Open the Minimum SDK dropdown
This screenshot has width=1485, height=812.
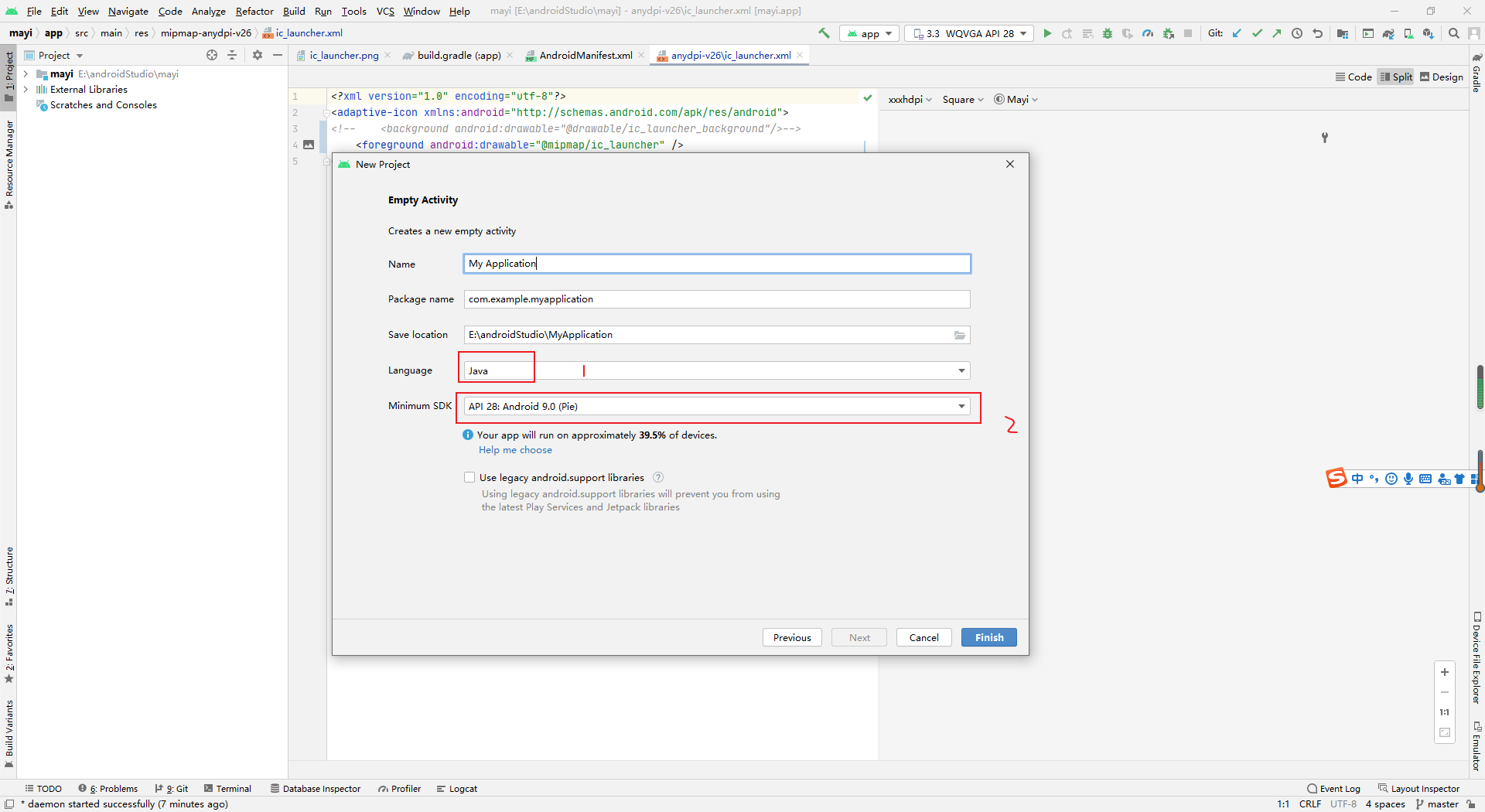click(717, 406)
